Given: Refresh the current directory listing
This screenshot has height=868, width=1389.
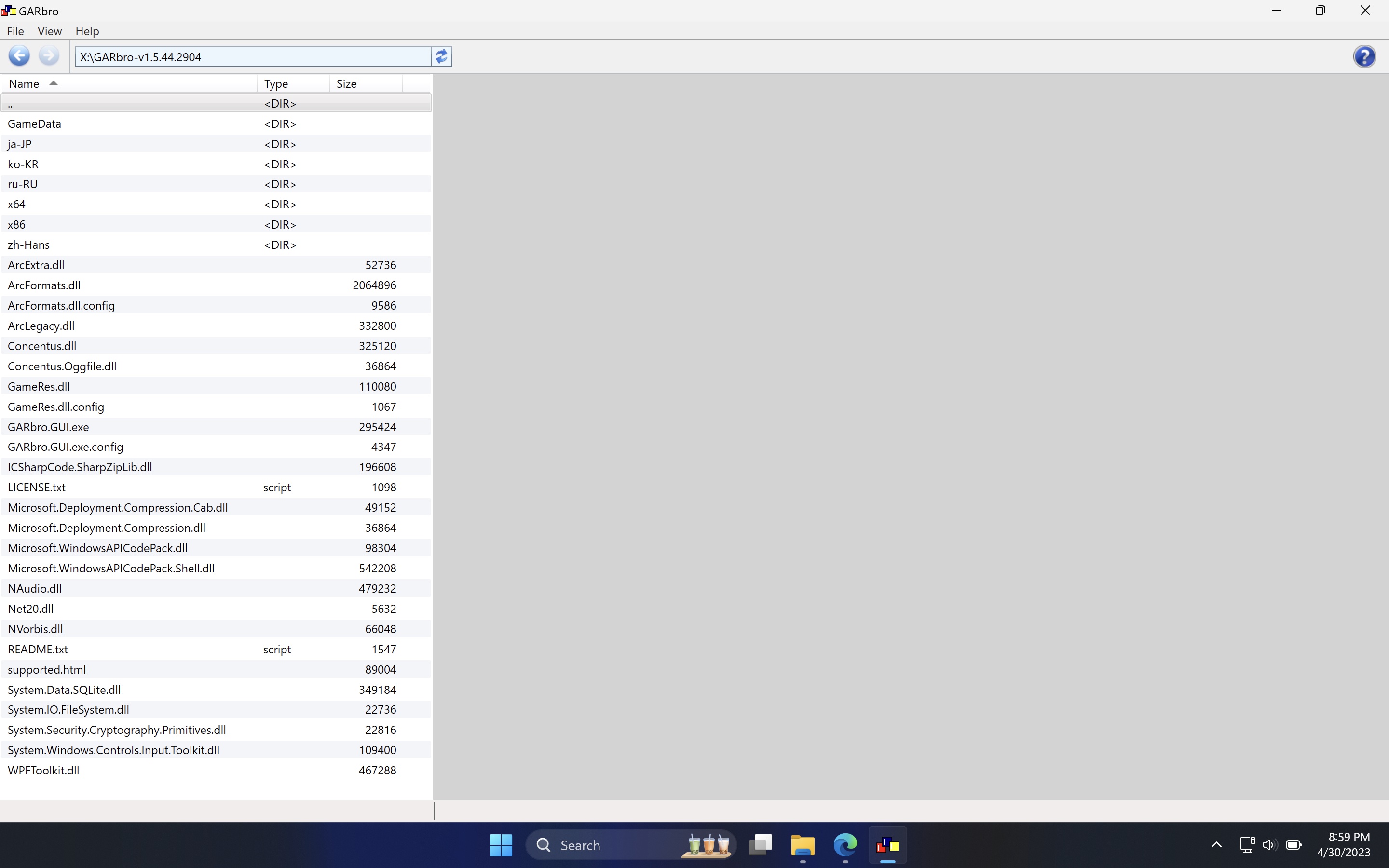Looking at the screenshot, I should tap(441, 56).
